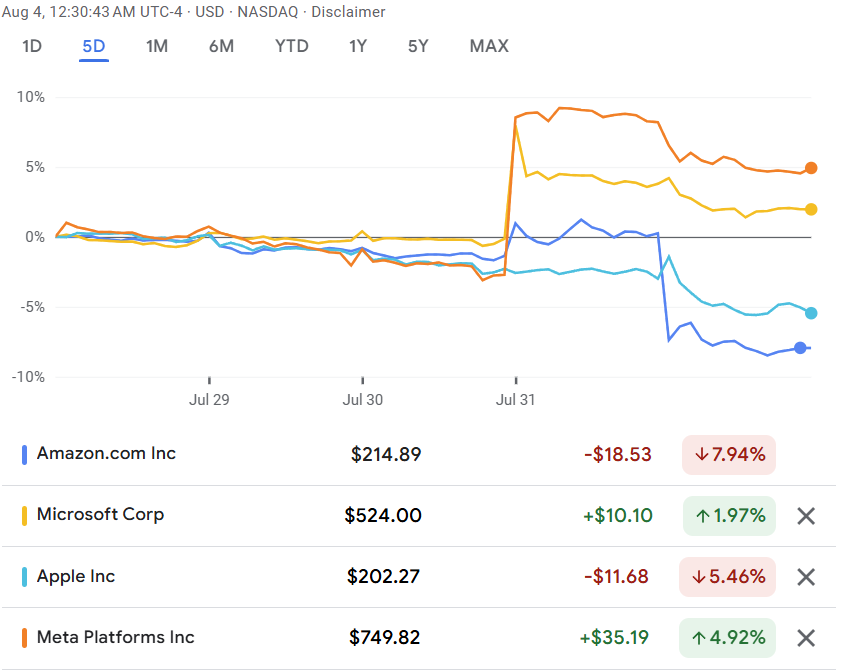Click Amazon's blue legend color bar
Screen dimensions: 845x672
[x=24, y=455]
